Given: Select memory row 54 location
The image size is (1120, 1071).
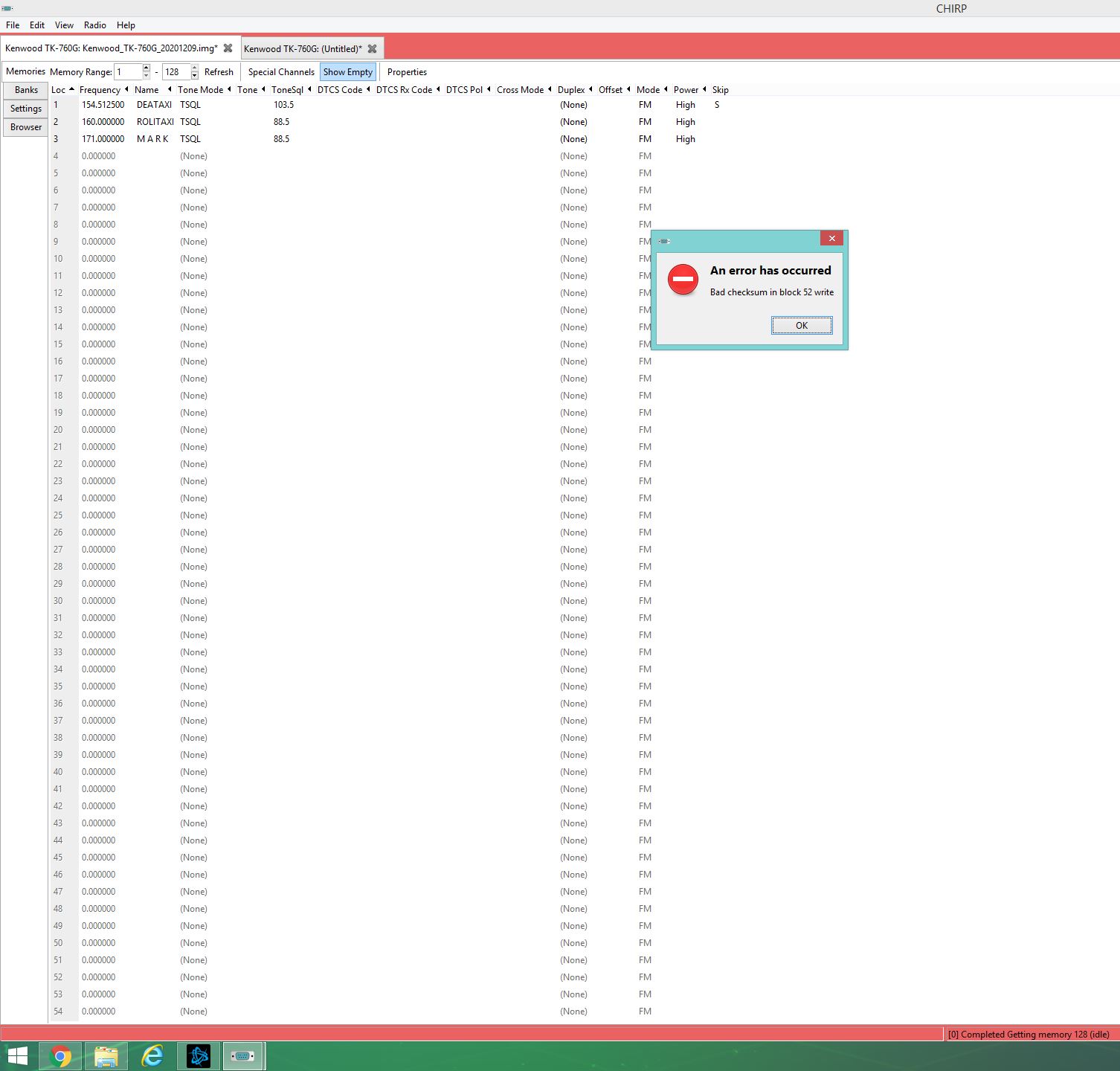Looking at the screenshot, I should (x=58, y=1011).
